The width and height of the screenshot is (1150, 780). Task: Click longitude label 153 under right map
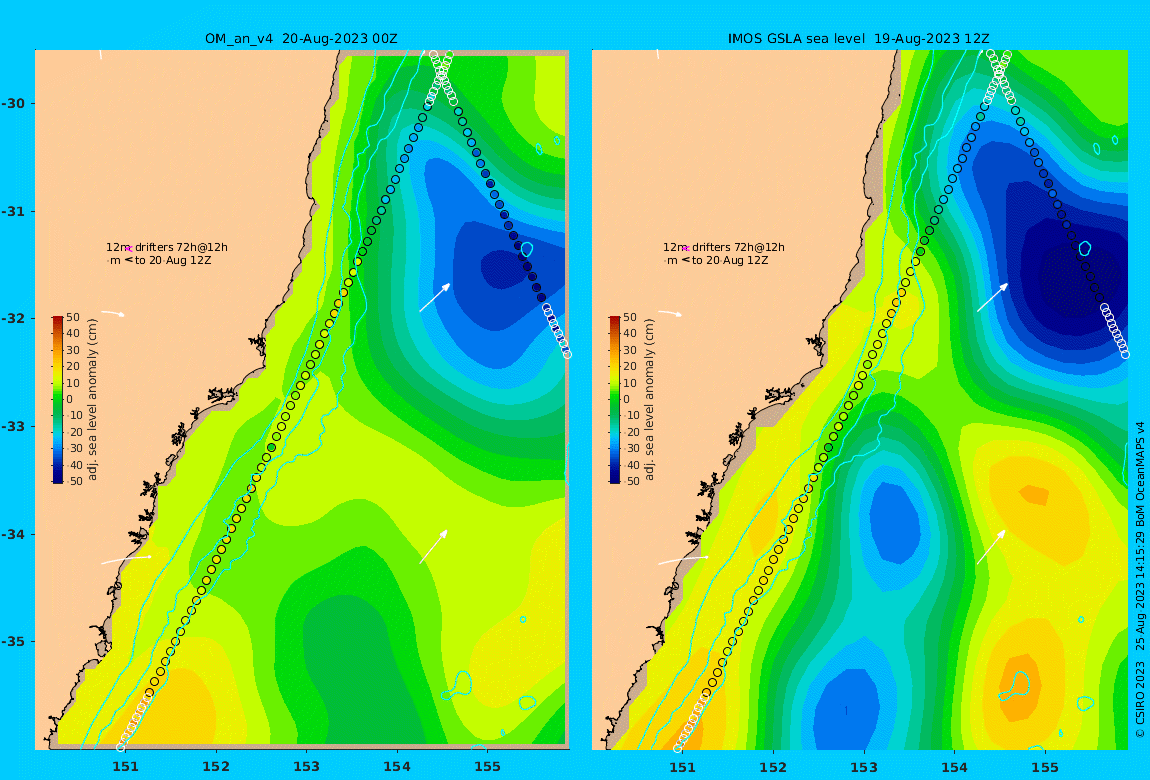864,767
